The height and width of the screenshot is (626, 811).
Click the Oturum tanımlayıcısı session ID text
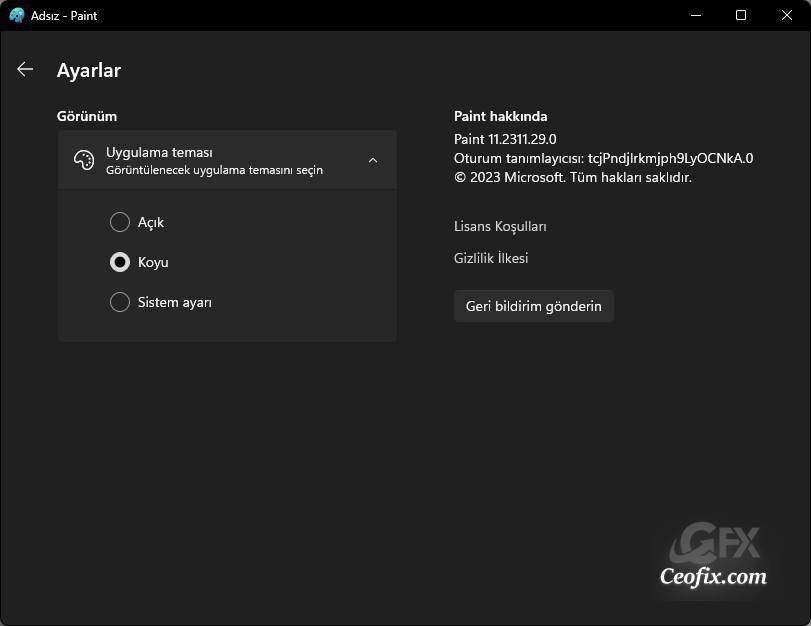pyautogui.click(x=604, y=158)
